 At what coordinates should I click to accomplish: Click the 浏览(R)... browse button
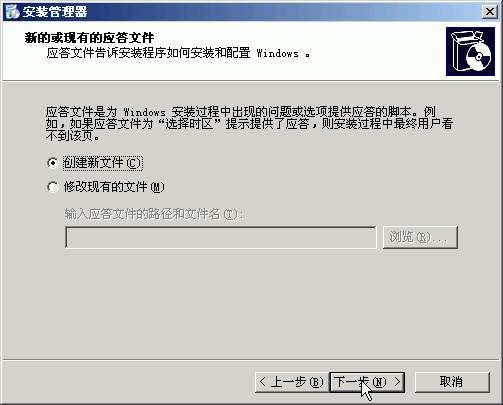pyautogui.click(x=420, y=237)
